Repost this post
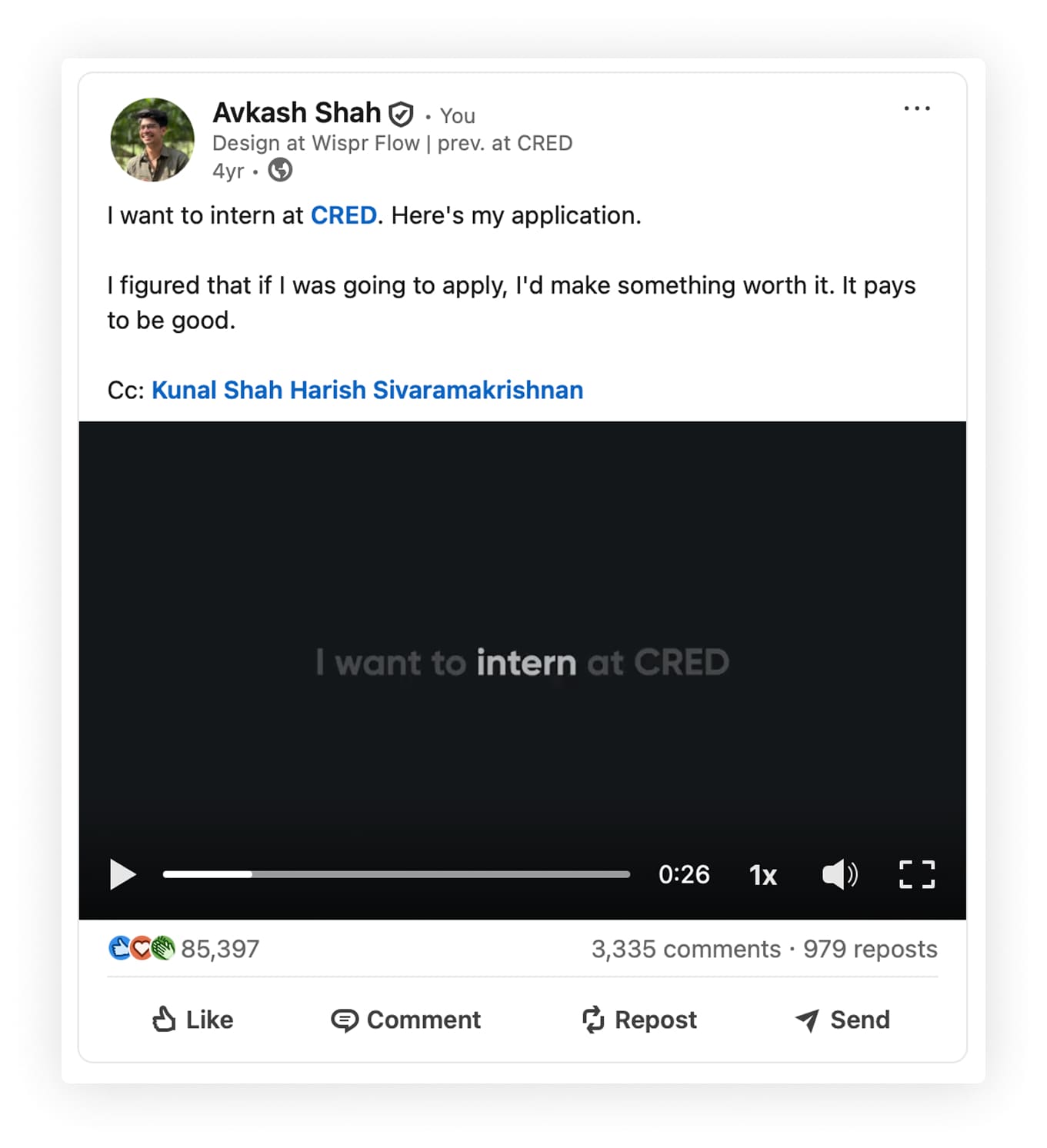The image size is (1047, 1148). tap(639, 1020)
